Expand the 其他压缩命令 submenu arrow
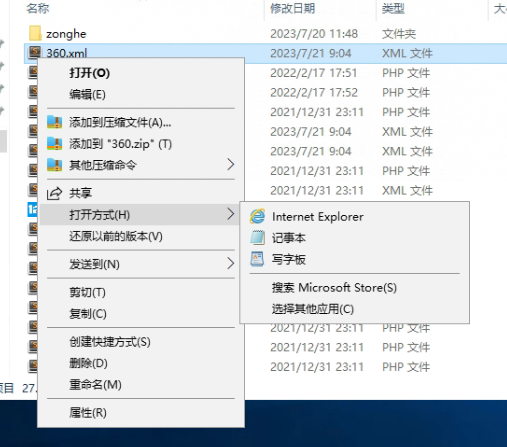507x447 pixels. click(231, 164)
